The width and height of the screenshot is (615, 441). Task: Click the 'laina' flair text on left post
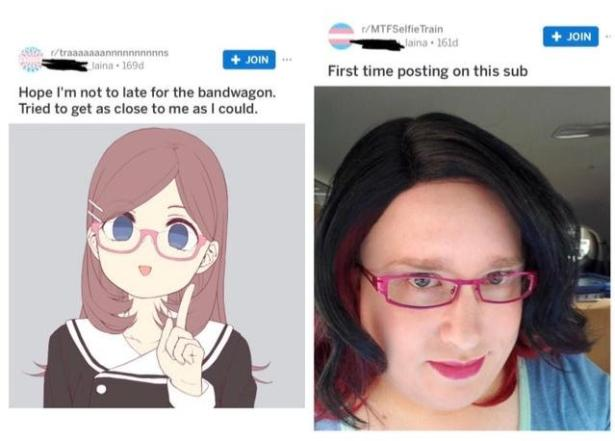(103, 66)
